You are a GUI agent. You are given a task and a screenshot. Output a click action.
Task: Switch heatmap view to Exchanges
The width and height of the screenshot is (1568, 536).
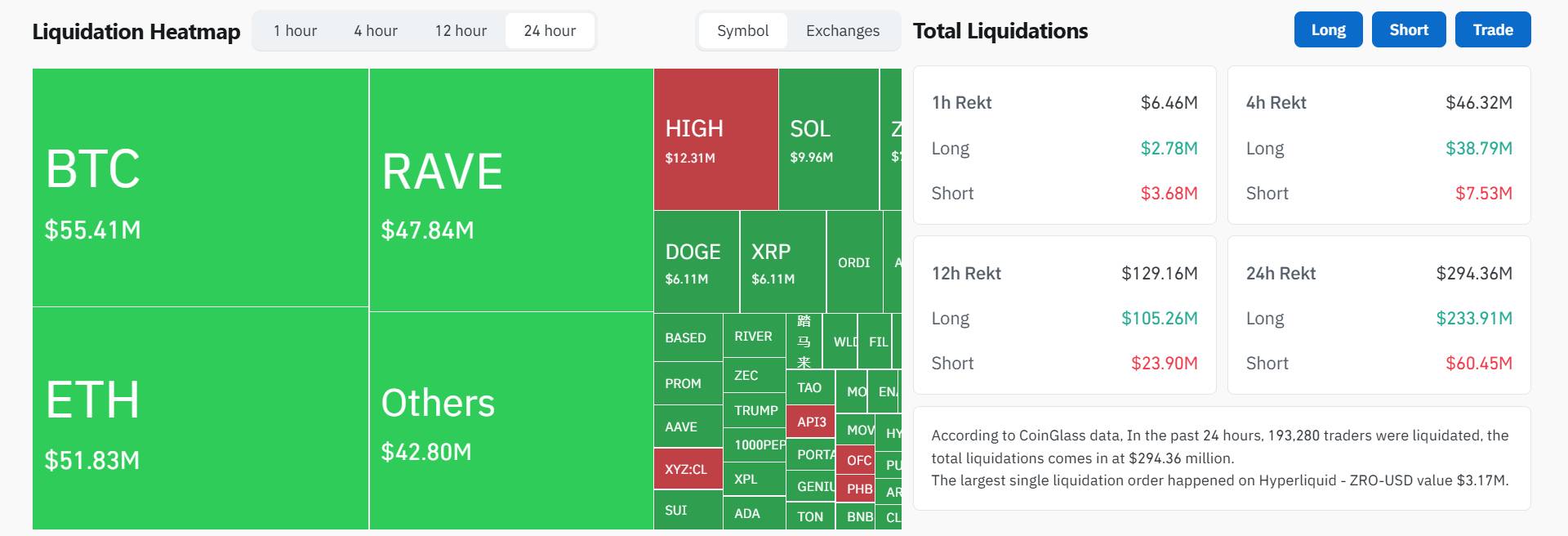tap(842, 31)
